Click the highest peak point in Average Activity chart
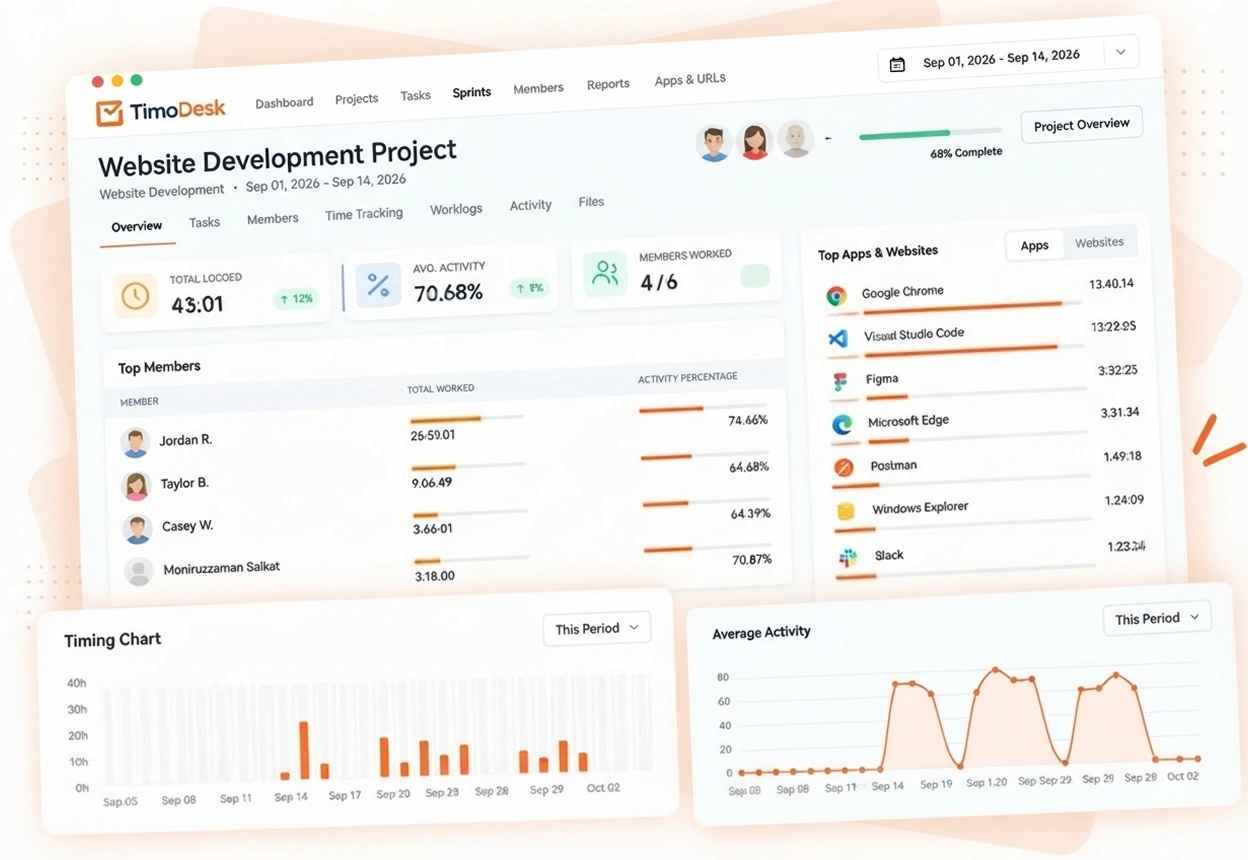 pos(995,669)
